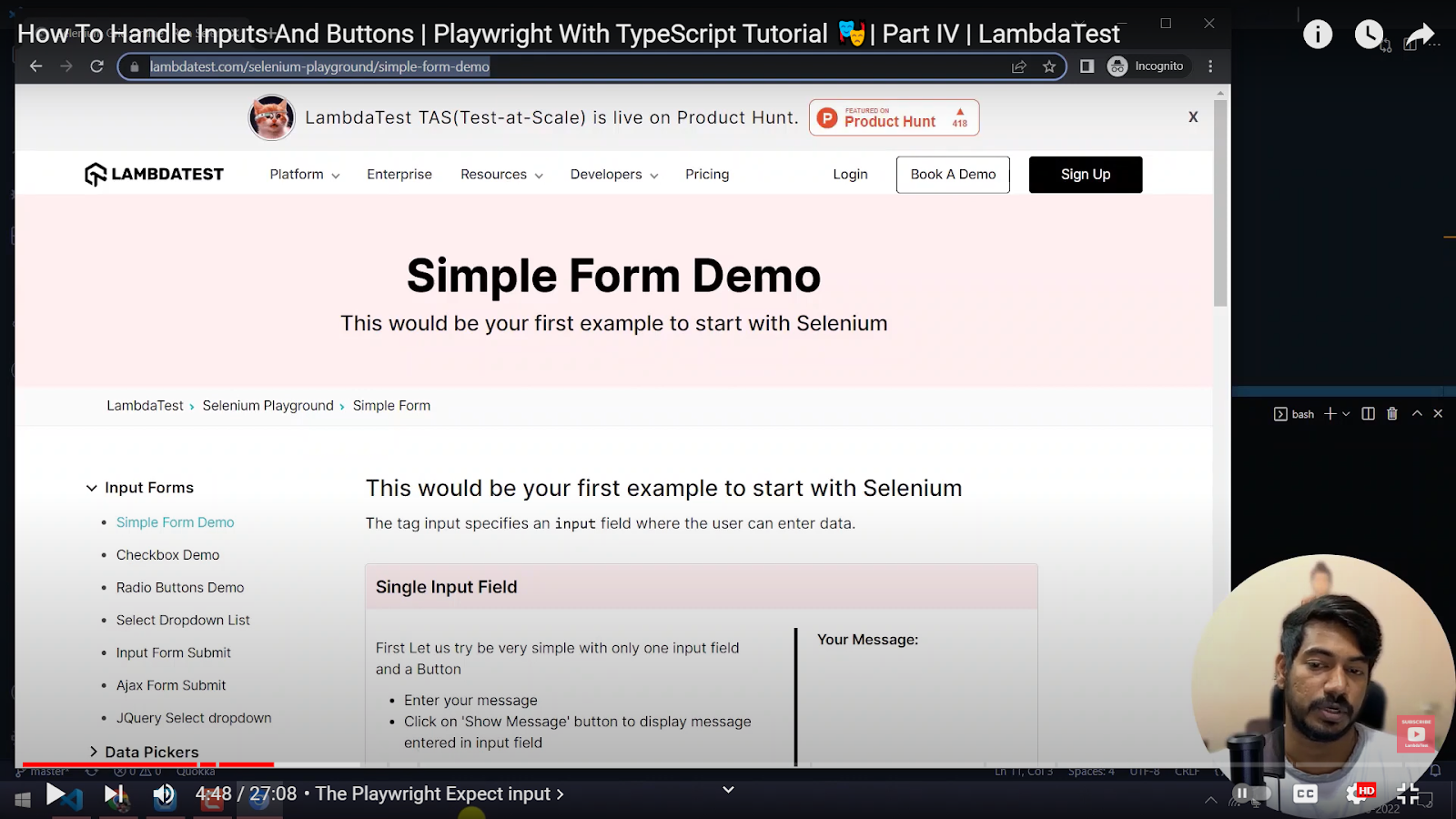Expand the Data Pickers section
This screenshot has width=1456, height=819.
point(150,752)
